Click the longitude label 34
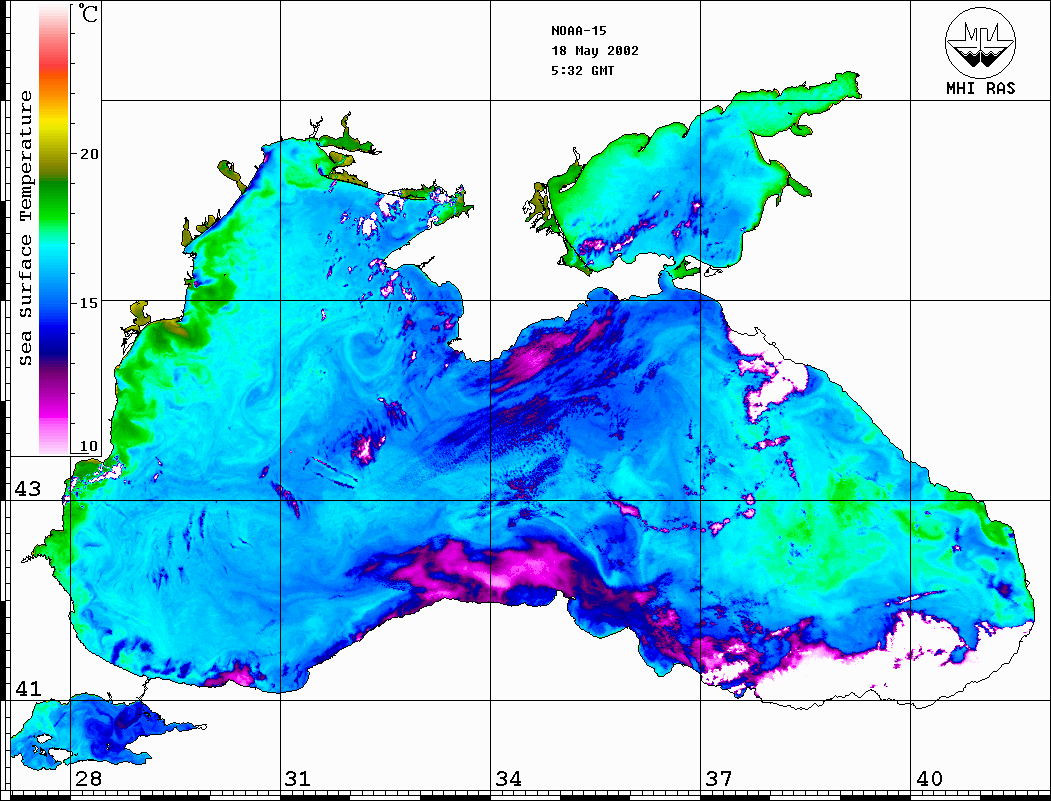The width and height of the screenshot is (1051, 801). tap(508, 779)
